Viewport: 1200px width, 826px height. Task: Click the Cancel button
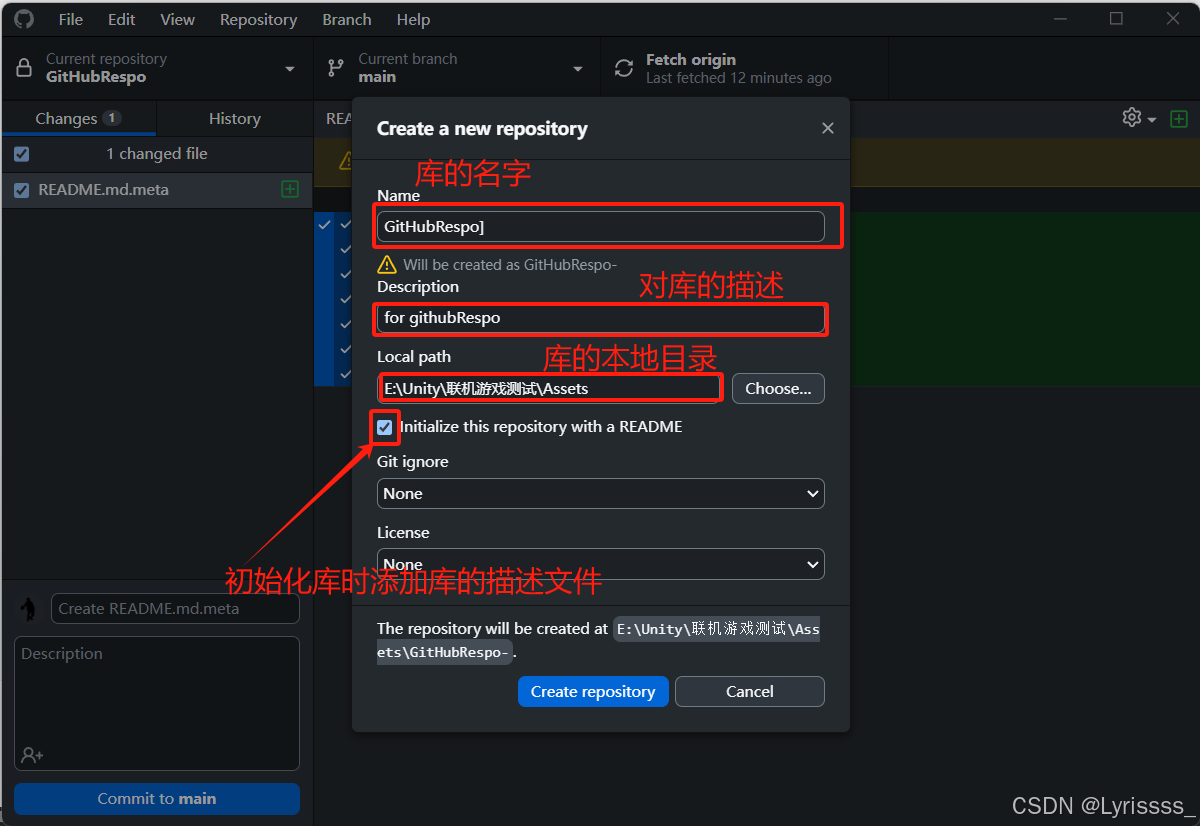[x=750, y=691]
